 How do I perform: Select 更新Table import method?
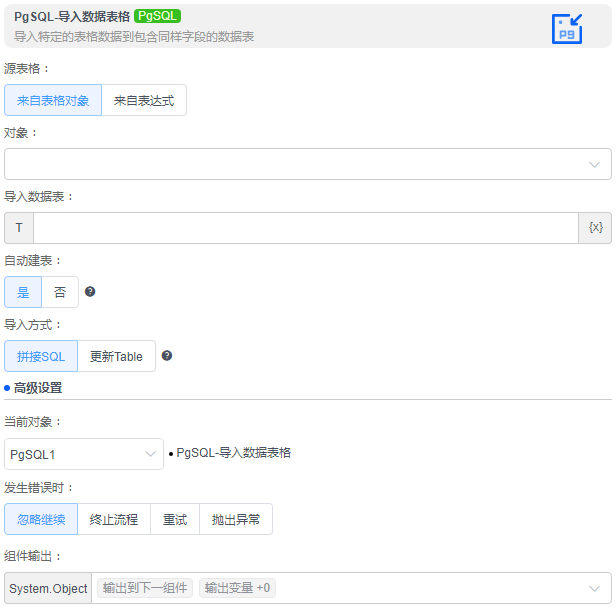pyautogui.click(x=116, y=356)
